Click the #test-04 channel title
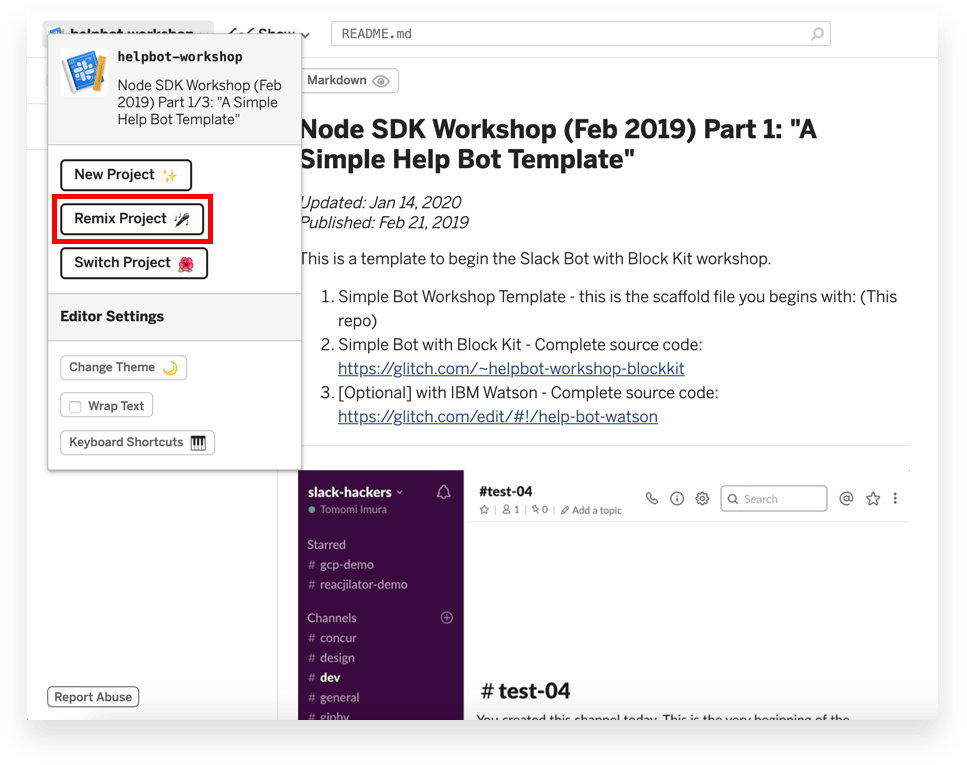The image size is (967, 765). coord(506,491)
